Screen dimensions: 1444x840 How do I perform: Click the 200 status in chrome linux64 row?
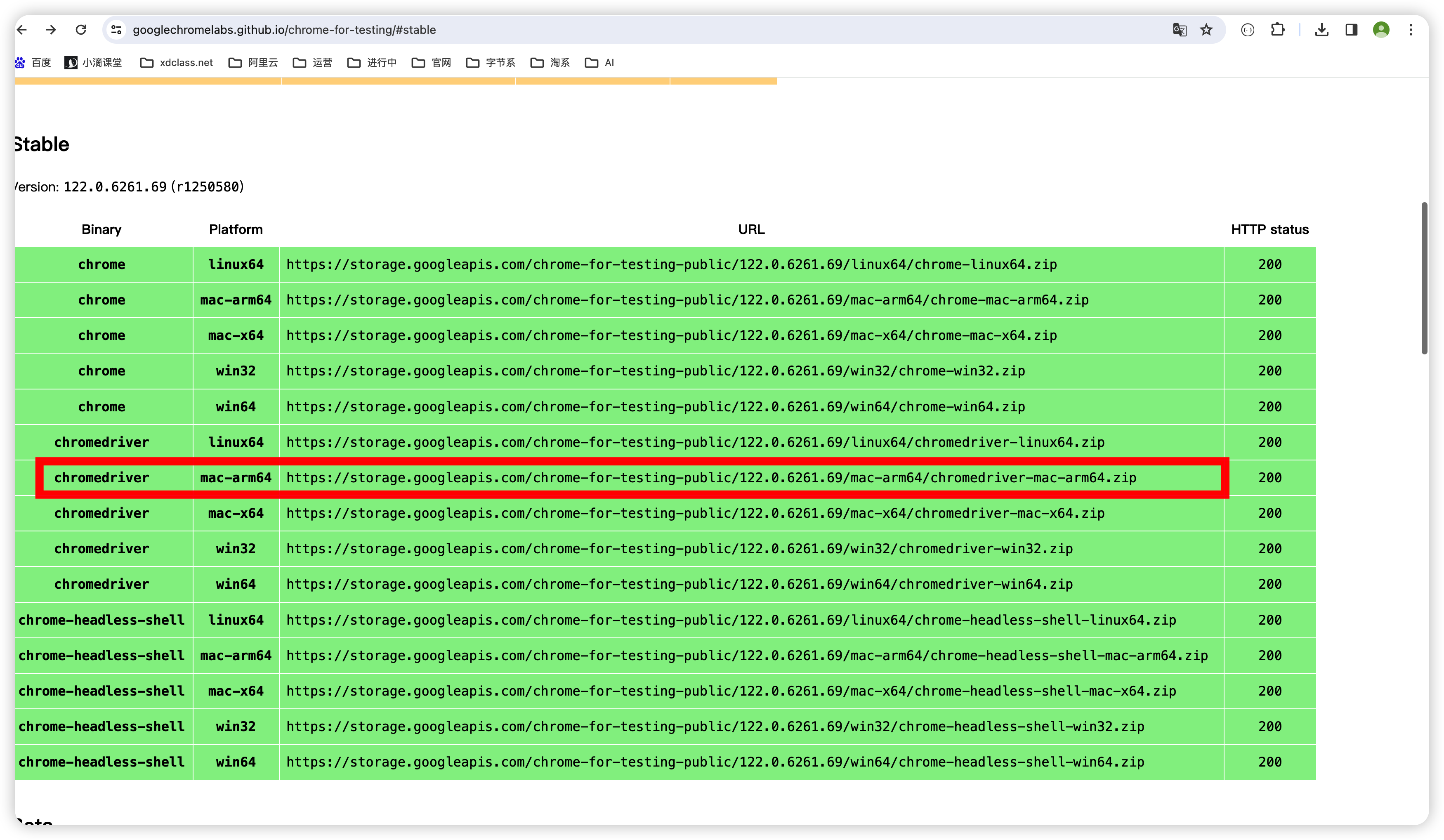(x=1270, y=264)
